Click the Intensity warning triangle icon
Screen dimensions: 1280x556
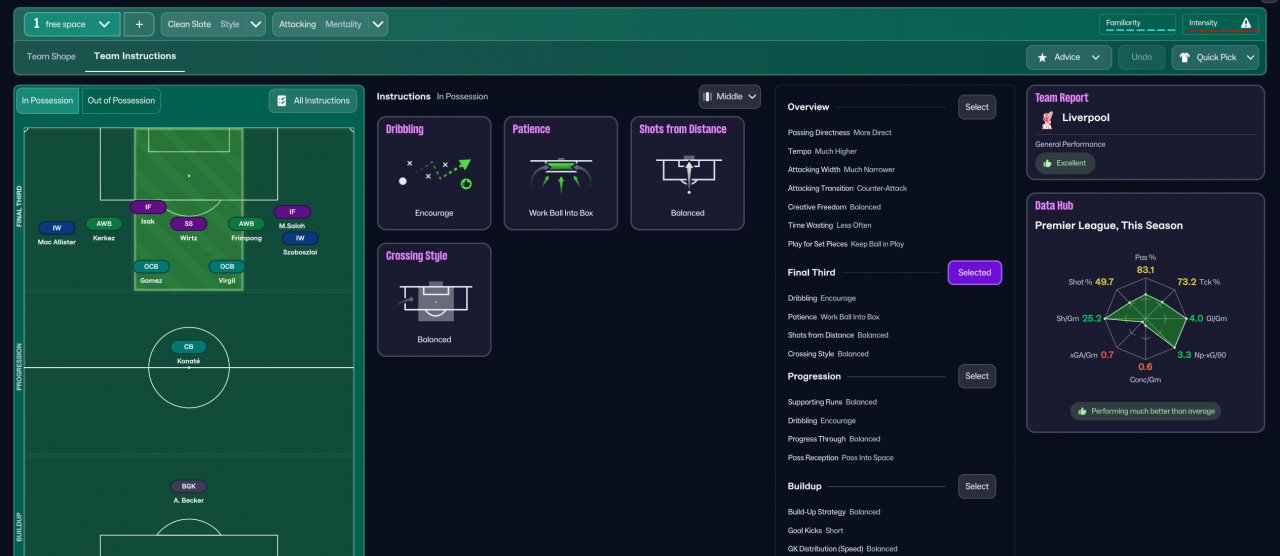(1245, 22)
